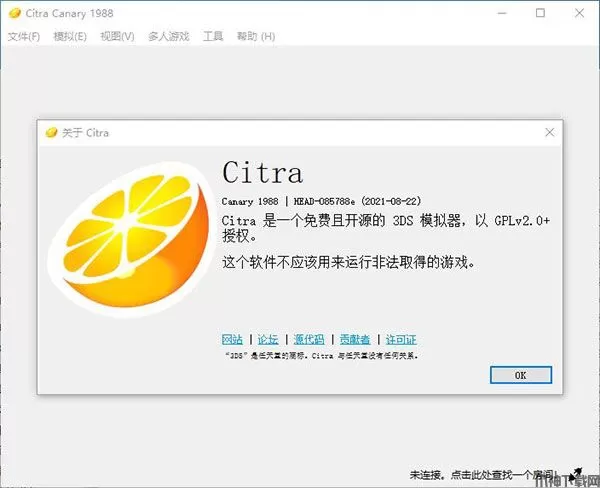Viewport: 600px width, 488px height.
Task: Maximize the Citra Canary window
Action: pos(540,13)
